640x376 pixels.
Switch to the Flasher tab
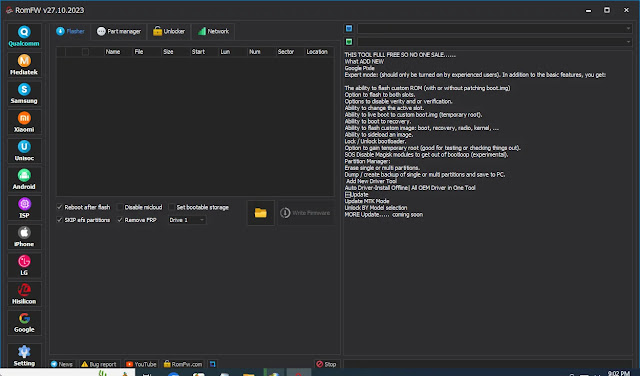70,31
